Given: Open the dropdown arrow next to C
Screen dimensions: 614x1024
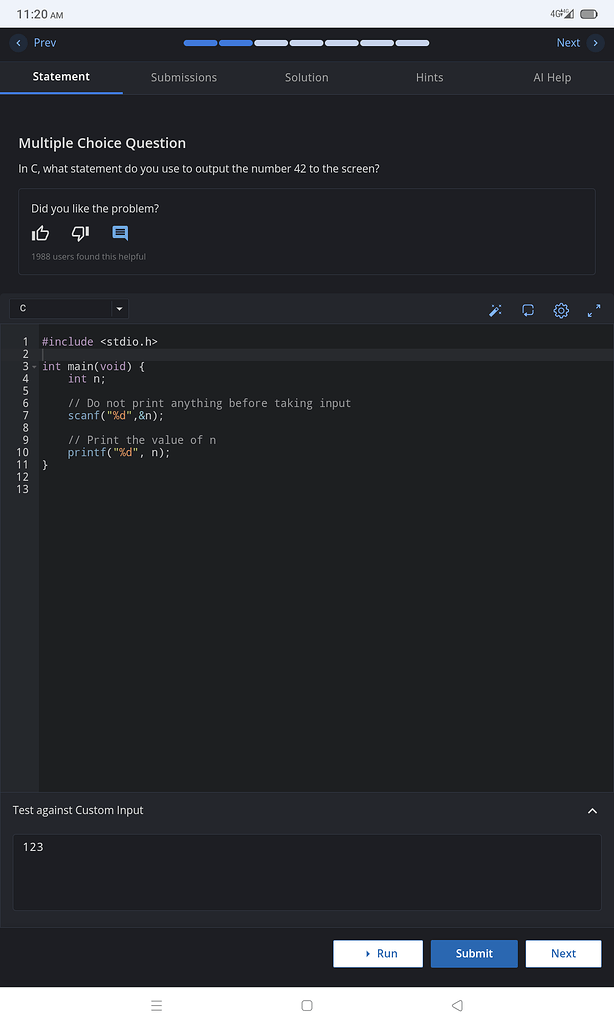Looking at the screenshot, I should click(119, 308).
